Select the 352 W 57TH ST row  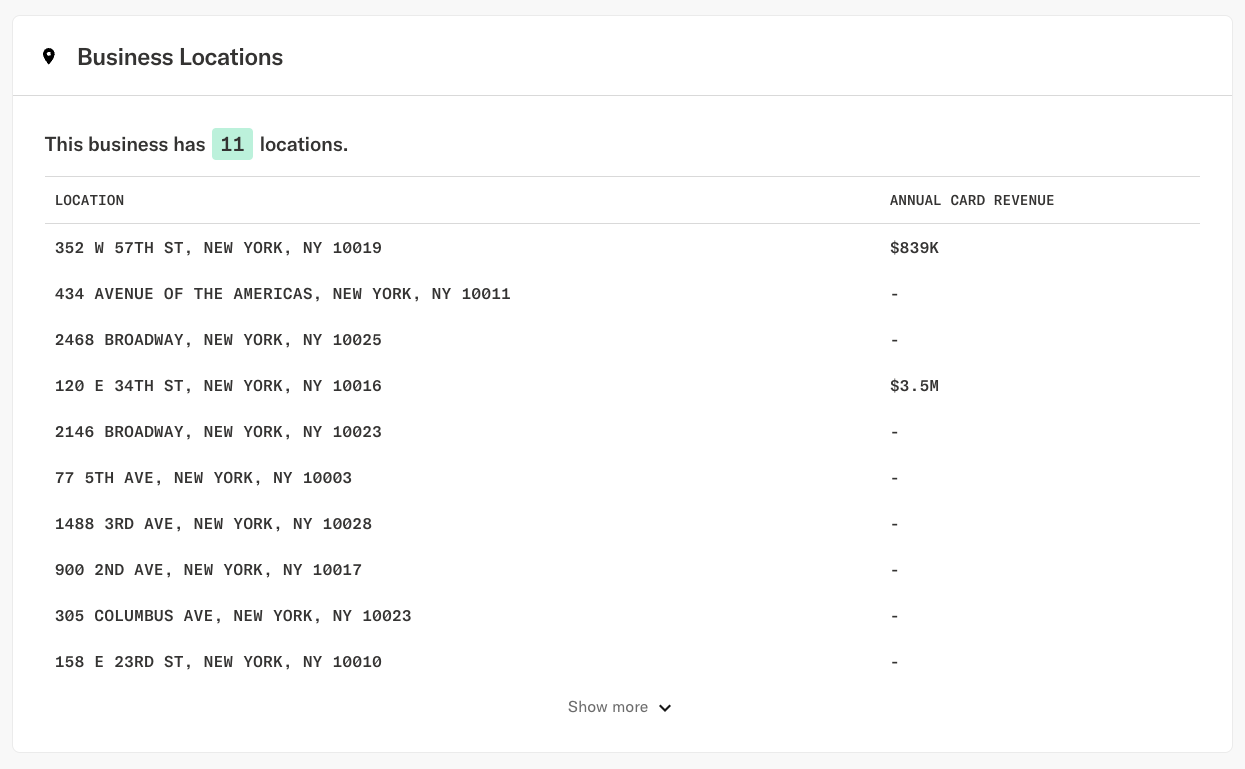click(x=218, y=248)
